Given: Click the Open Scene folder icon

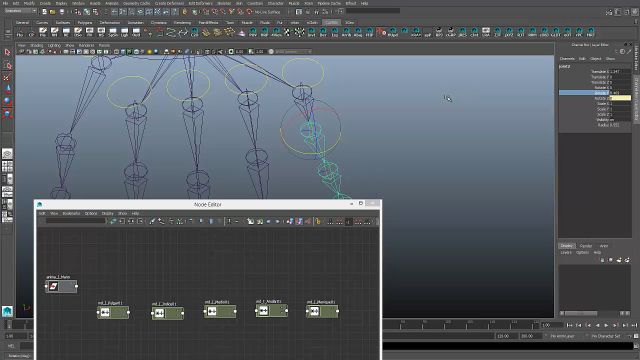Looking at the screenshot, I should pos(53,12).
